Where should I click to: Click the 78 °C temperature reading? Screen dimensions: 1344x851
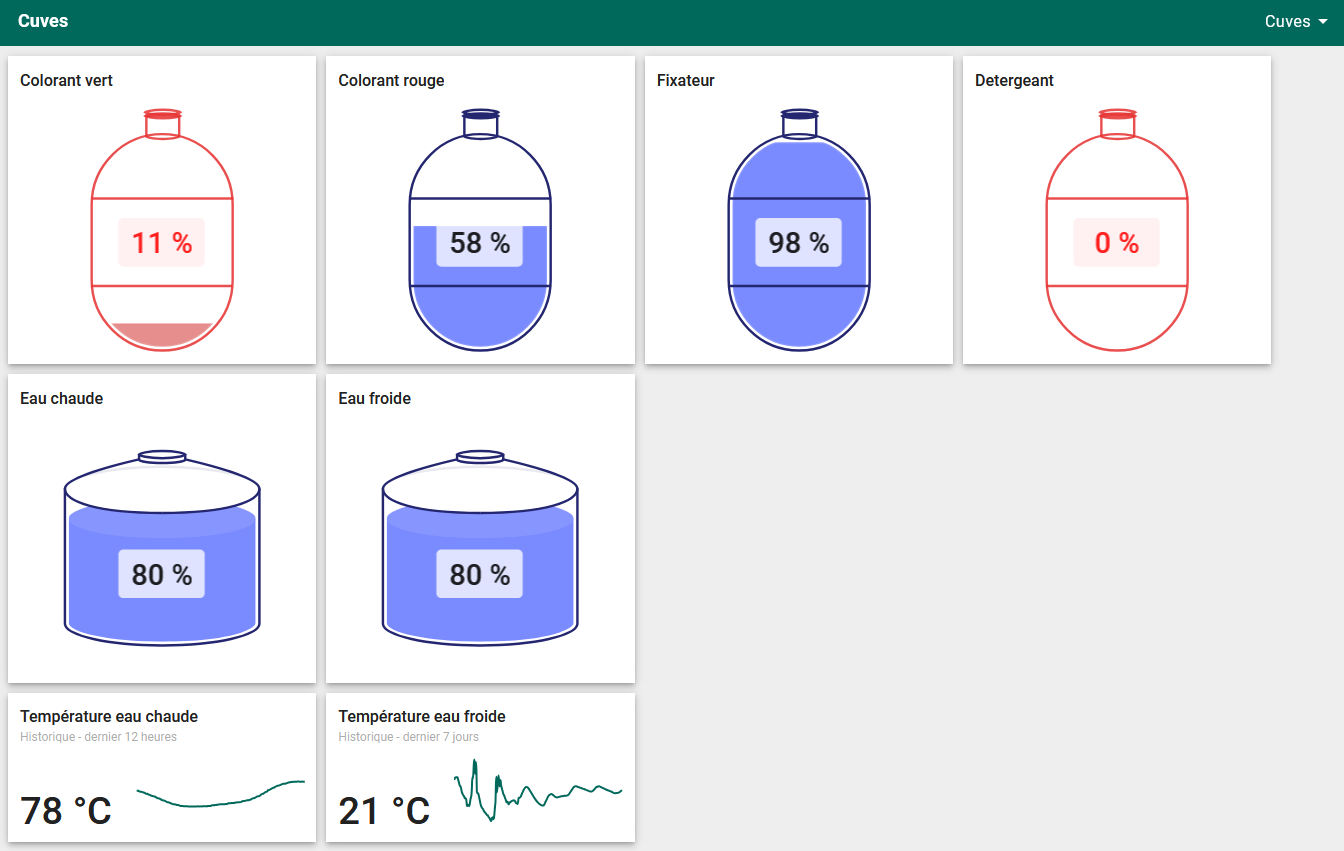[x=66, y=811]
